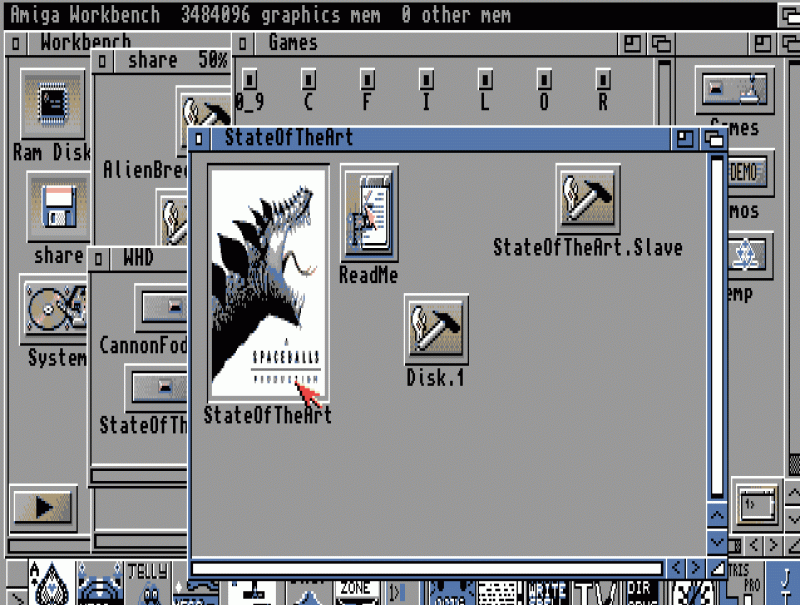This screenshot has width=800, height=605.
Task: Launch the DIR dock icon
Action: [x=643, y=593]
